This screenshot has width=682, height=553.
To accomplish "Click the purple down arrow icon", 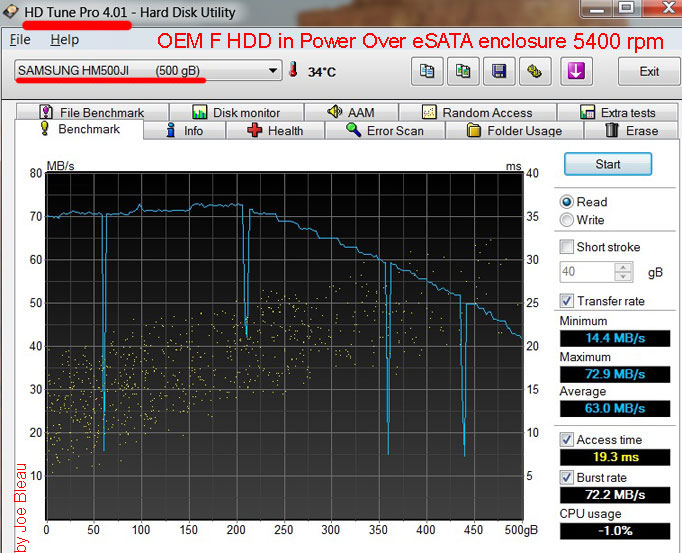I will 578,72.
